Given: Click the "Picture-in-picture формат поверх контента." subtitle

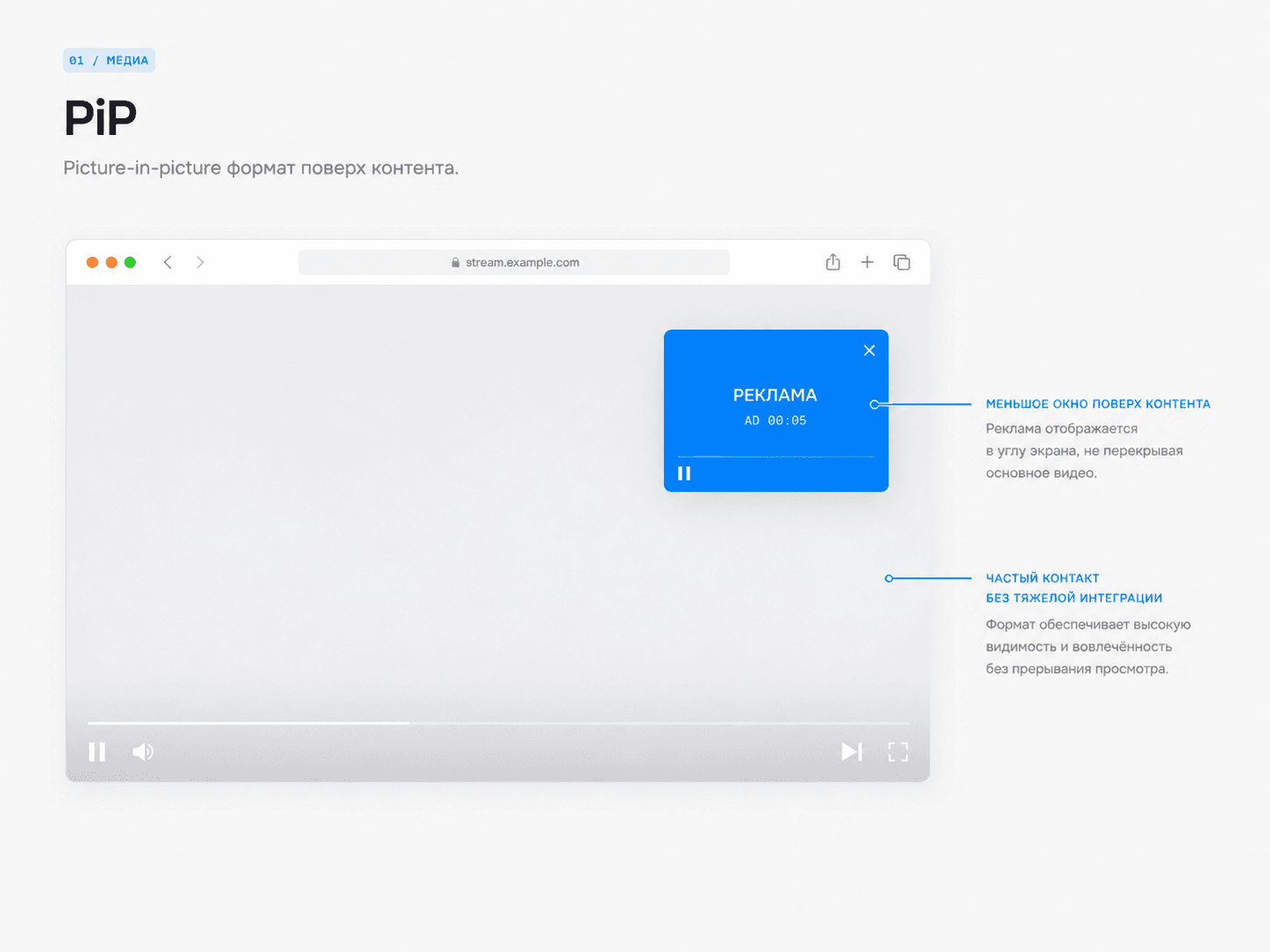Looking at the screenshot, I should point(260,168).
